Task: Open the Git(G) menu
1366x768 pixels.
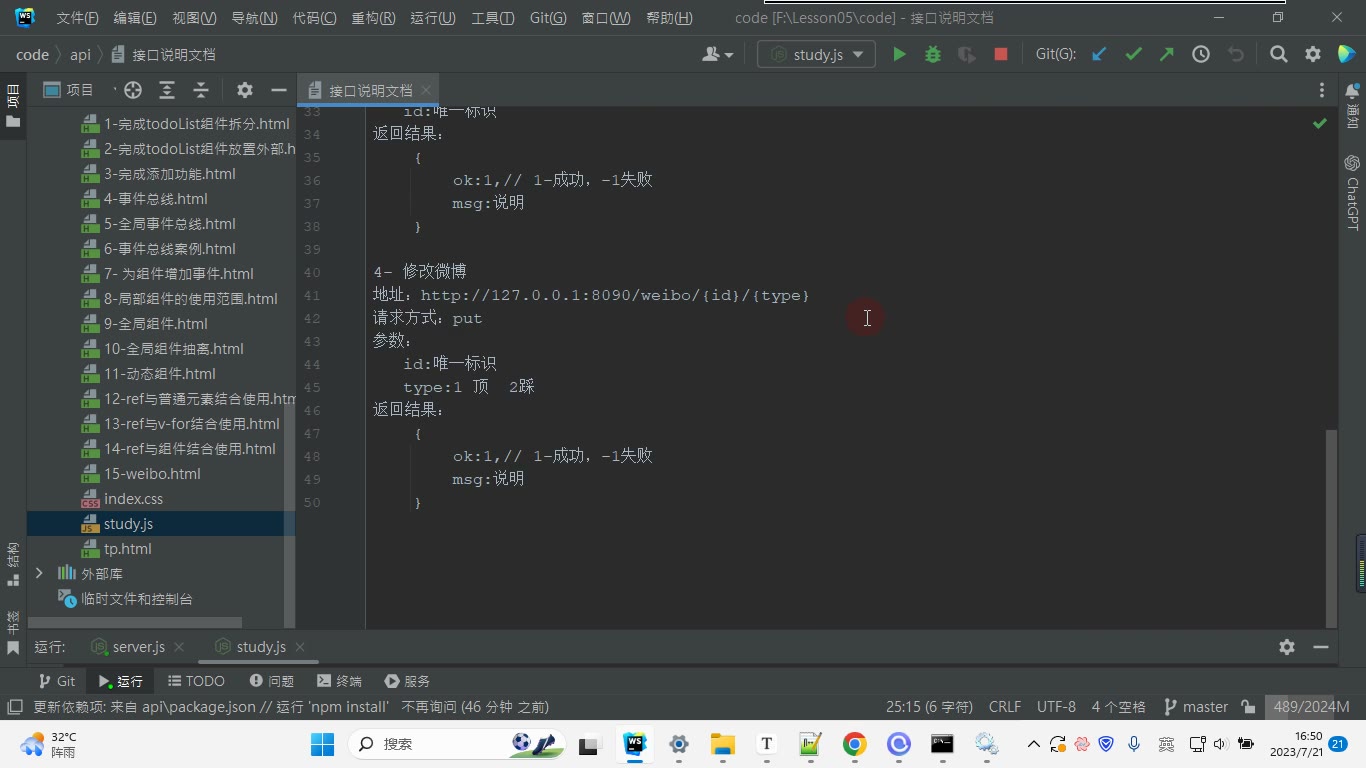Action: pos(548,18)
